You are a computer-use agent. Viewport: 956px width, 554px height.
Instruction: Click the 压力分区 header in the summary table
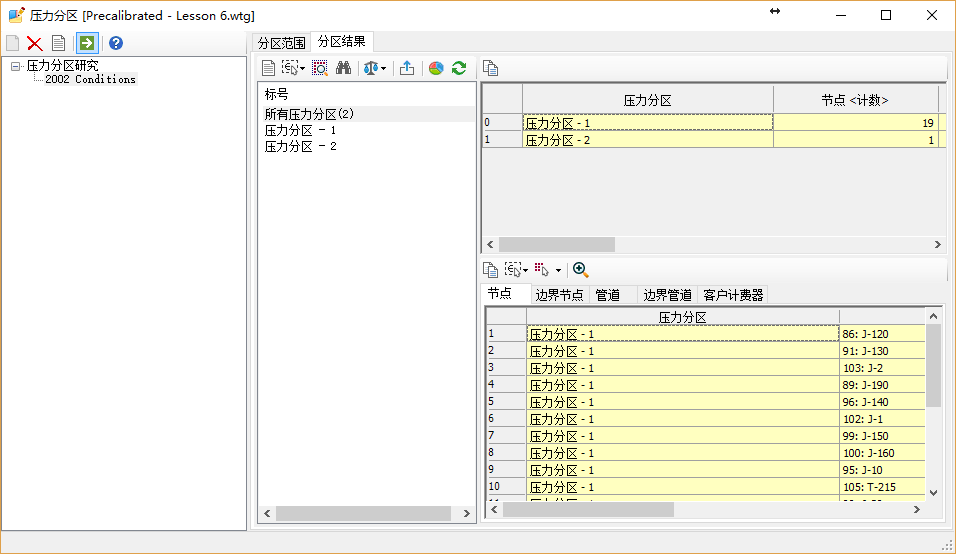point(647,100)
